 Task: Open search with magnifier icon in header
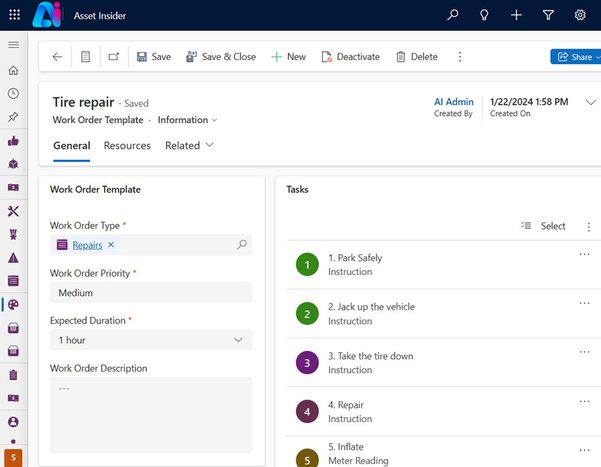coord(453,15)
